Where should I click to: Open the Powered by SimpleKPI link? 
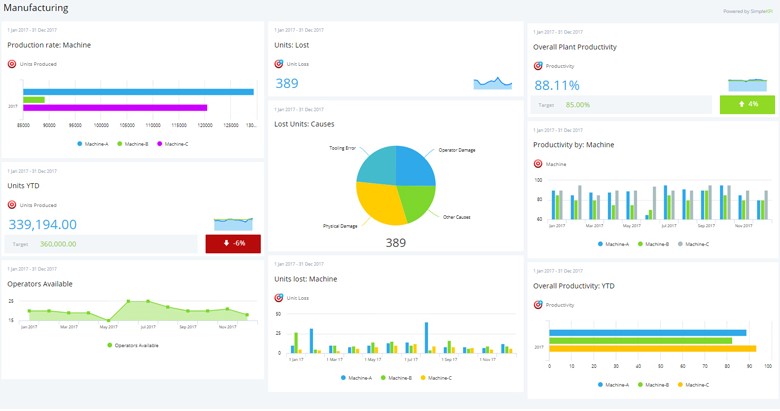pos(748,11)
